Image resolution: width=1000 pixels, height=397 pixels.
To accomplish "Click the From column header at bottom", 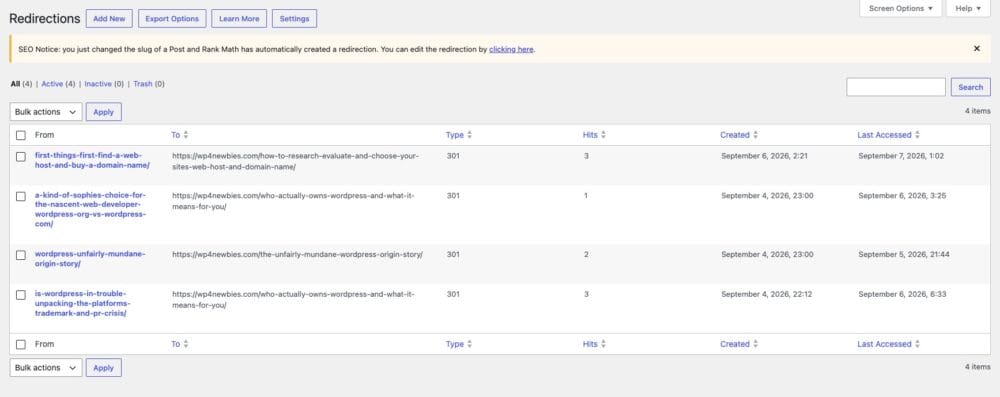I will (45, 344).
